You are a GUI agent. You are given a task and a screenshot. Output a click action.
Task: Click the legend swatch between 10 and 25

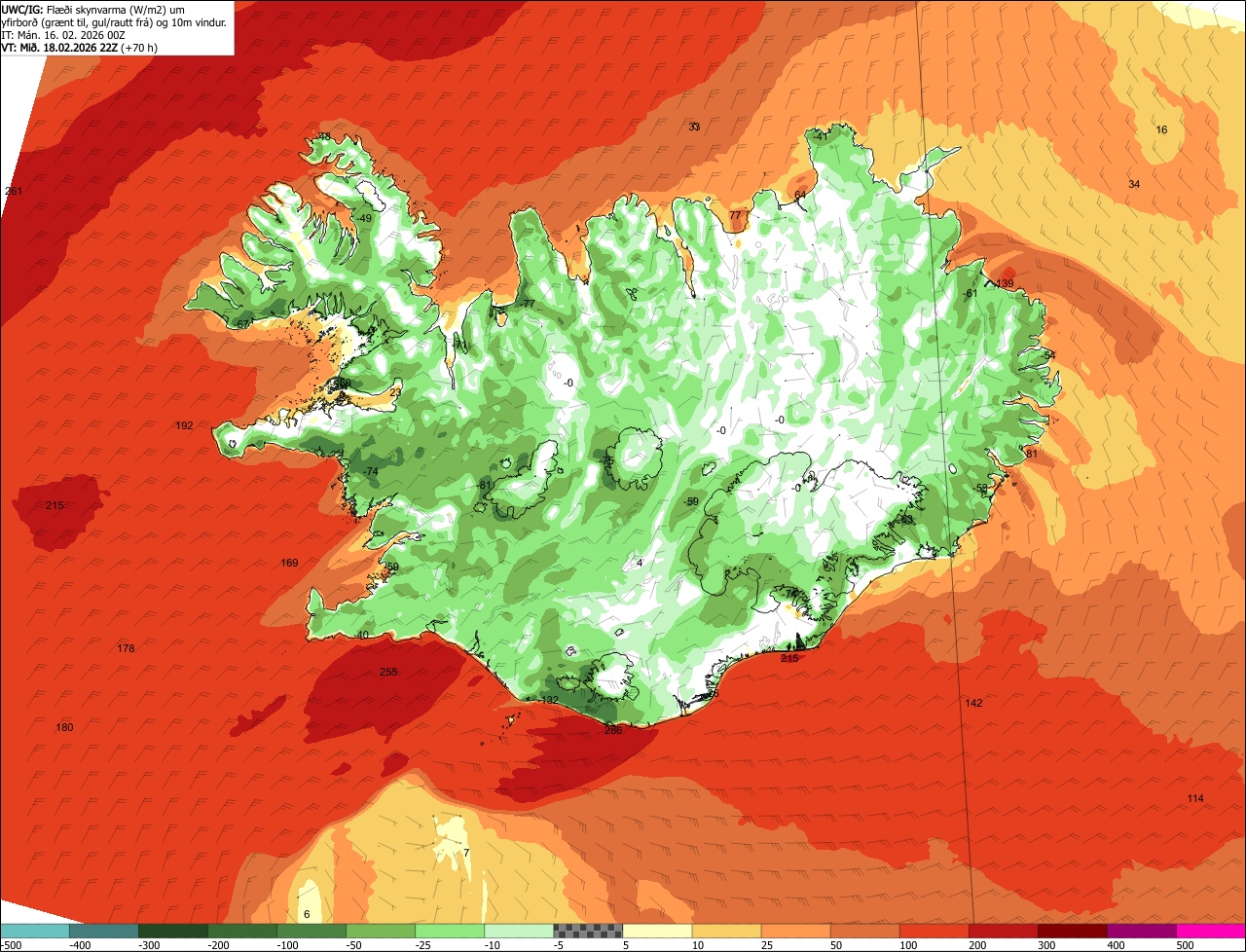click(x=726, y=931)
